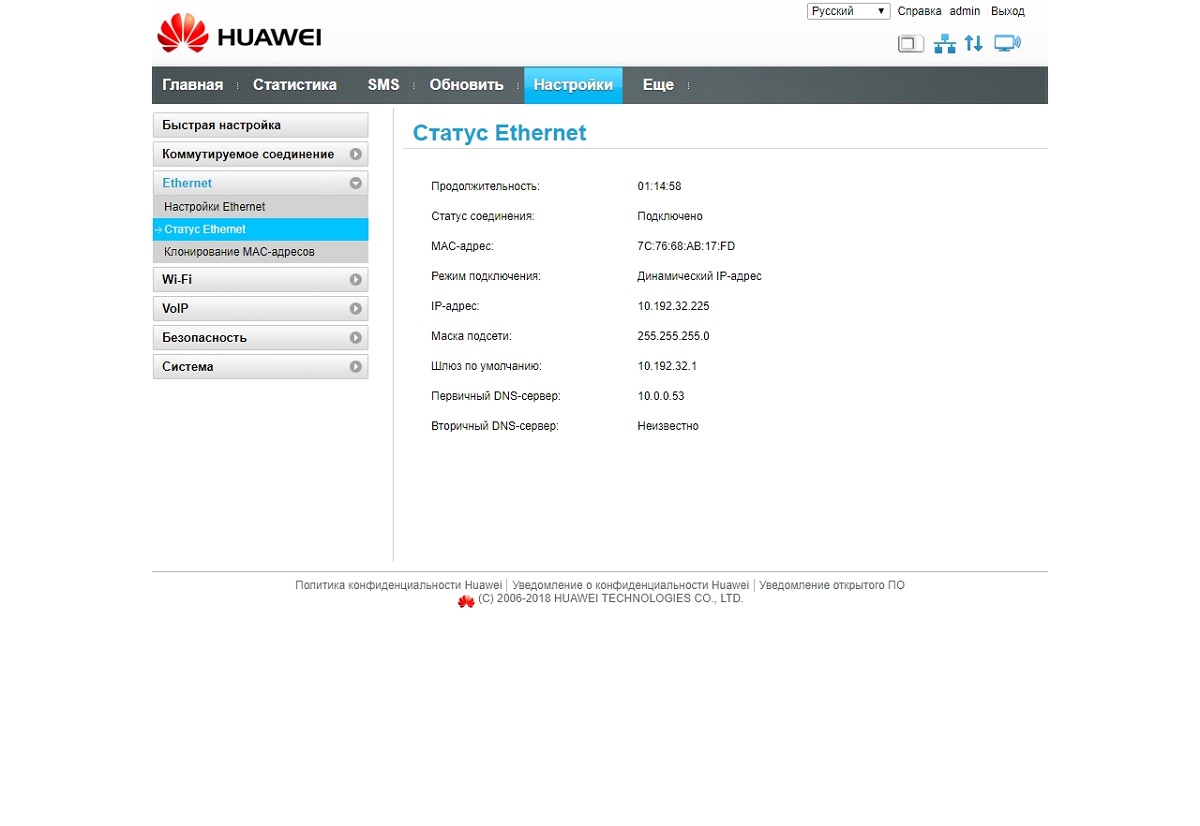Screen dimensions: 1200x826
Task: Click the Статус Ethernet page heading
Action: coord(500,133)
